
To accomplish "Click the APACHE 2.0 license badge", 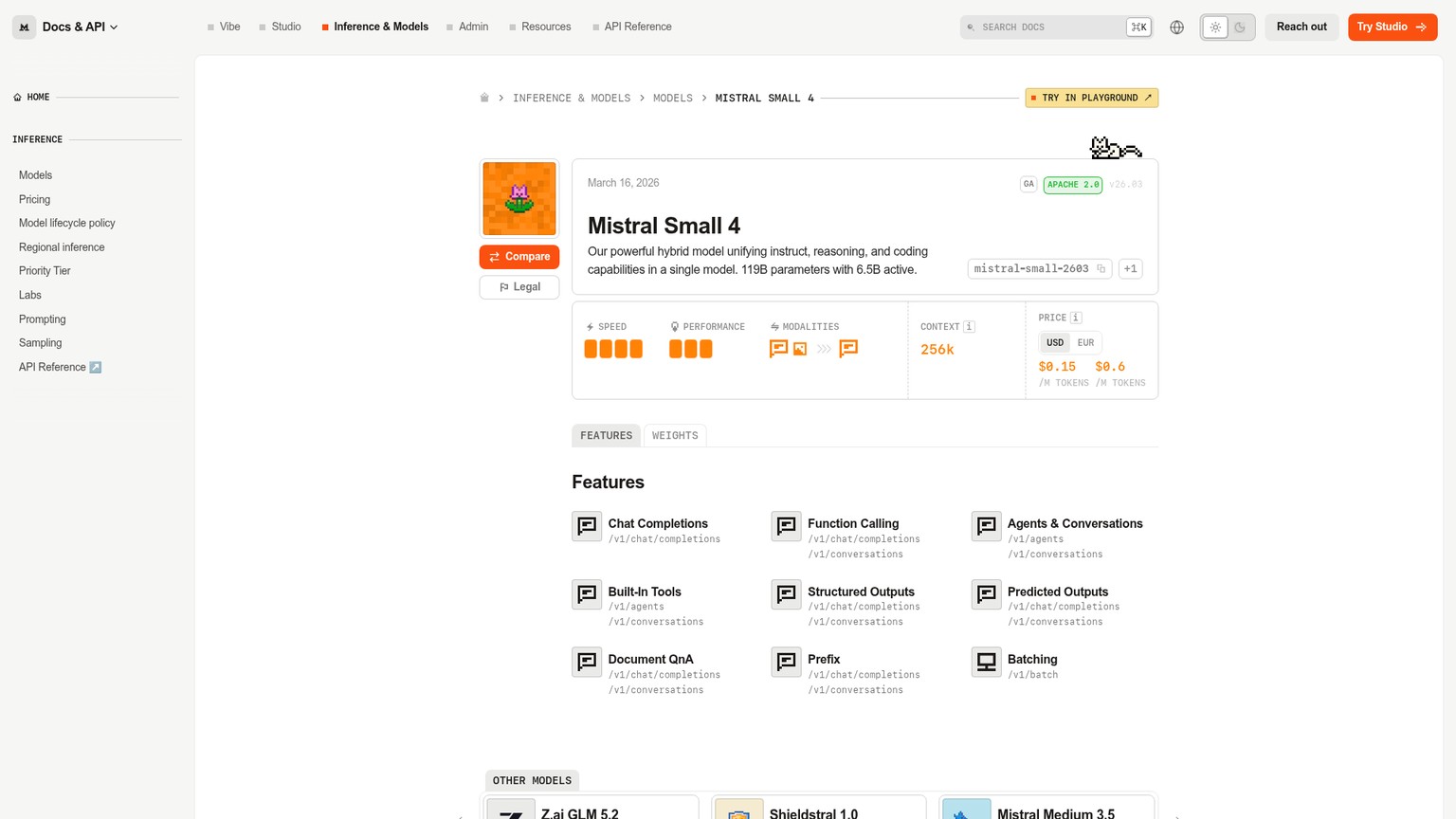I will click(1072, 185).
